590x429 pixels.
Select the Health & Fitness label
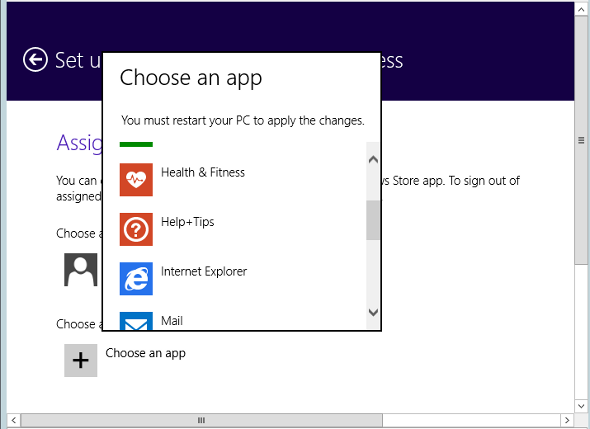(203, 172)
